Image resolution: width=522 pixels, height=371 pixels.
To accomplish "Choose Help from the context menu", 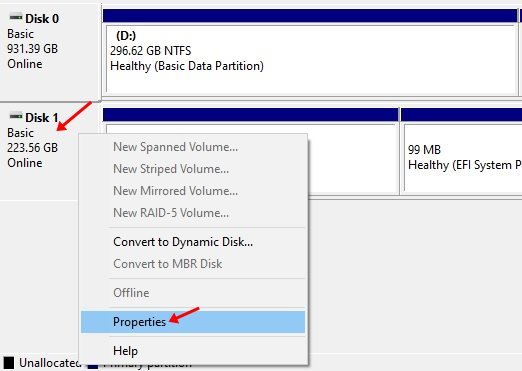I will tap(193, 351).
